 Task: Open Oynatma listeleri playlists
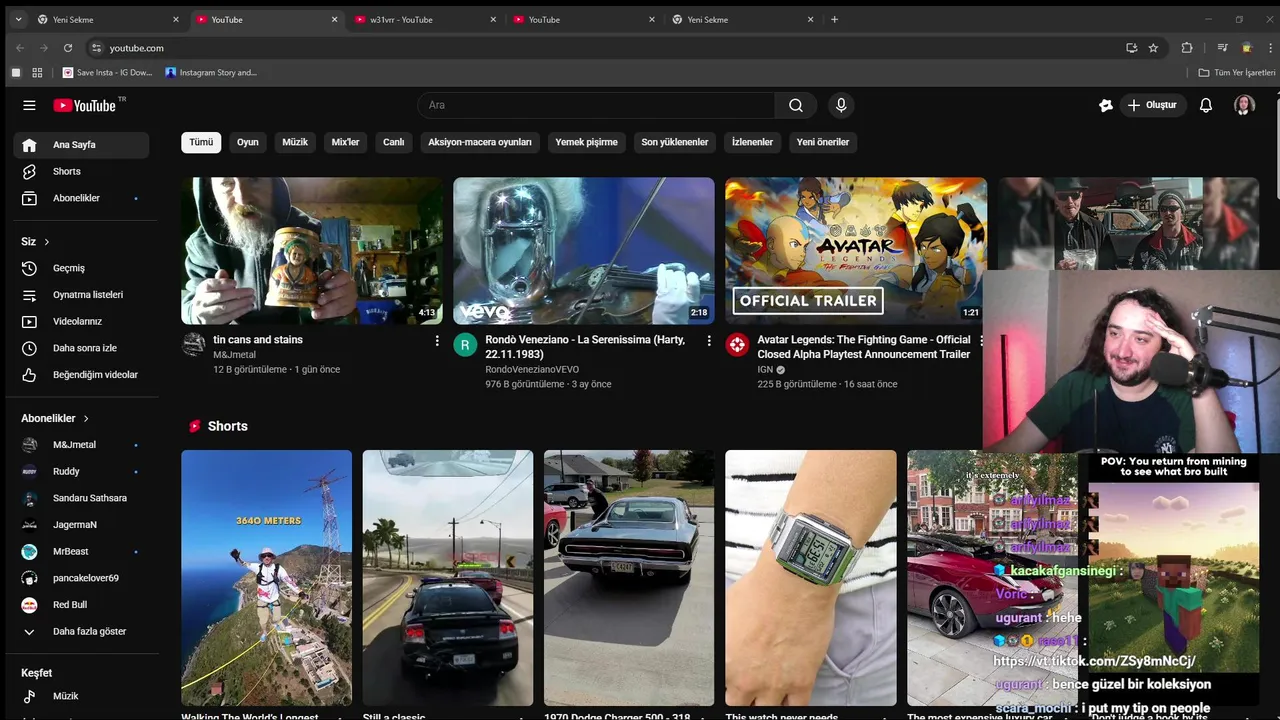(81, 295)
